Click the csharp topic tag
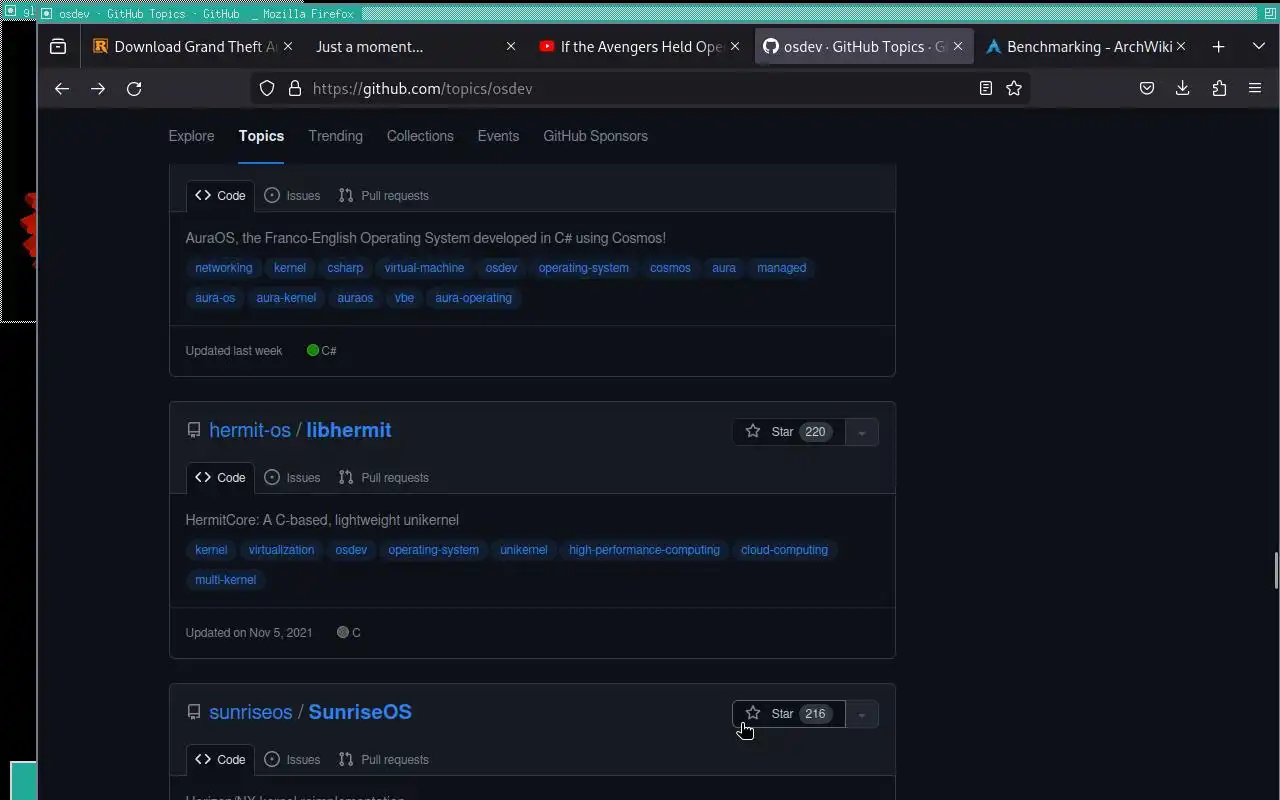1280x800 pixels. coord(345,268)
